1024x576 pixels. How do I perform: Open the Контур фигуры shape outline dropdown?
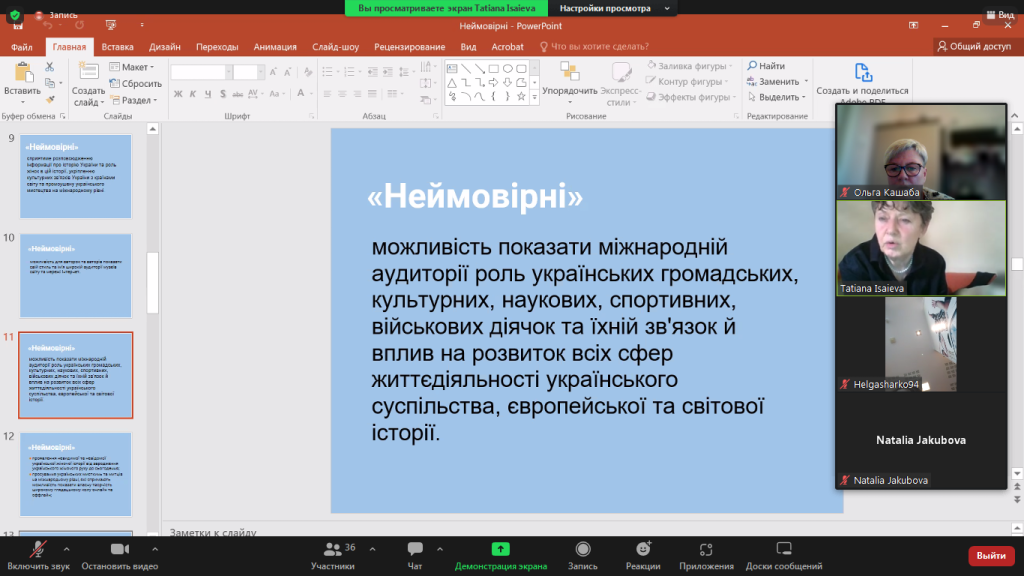pos(687,82)
